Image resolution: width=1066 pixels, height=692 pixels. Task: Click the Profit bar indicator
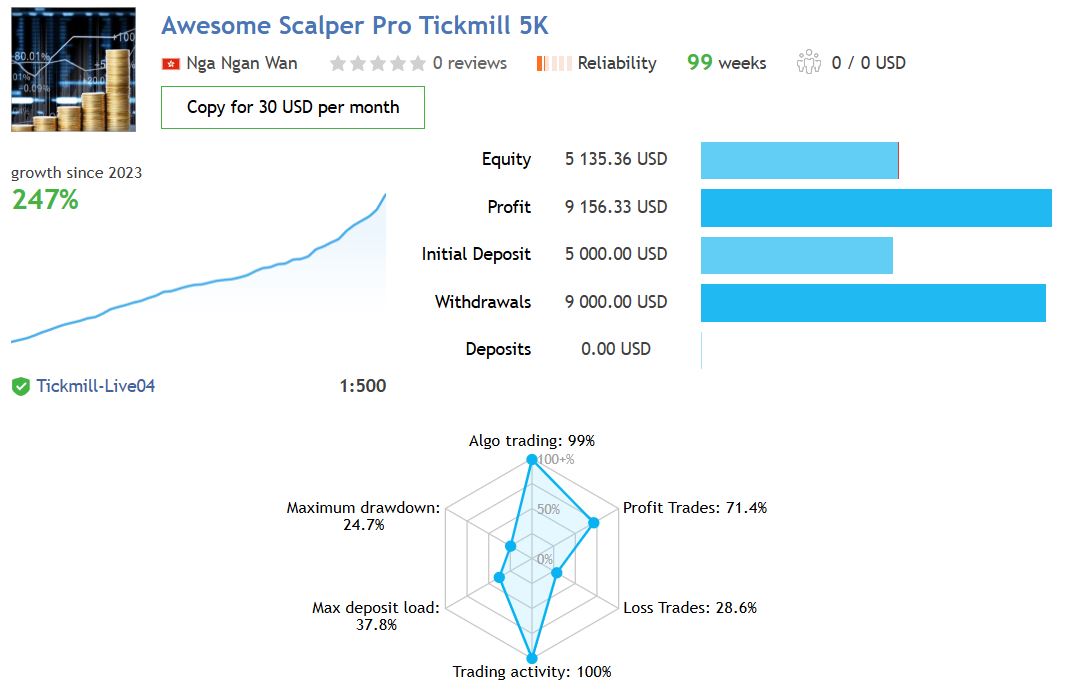(x=876, y=207)
